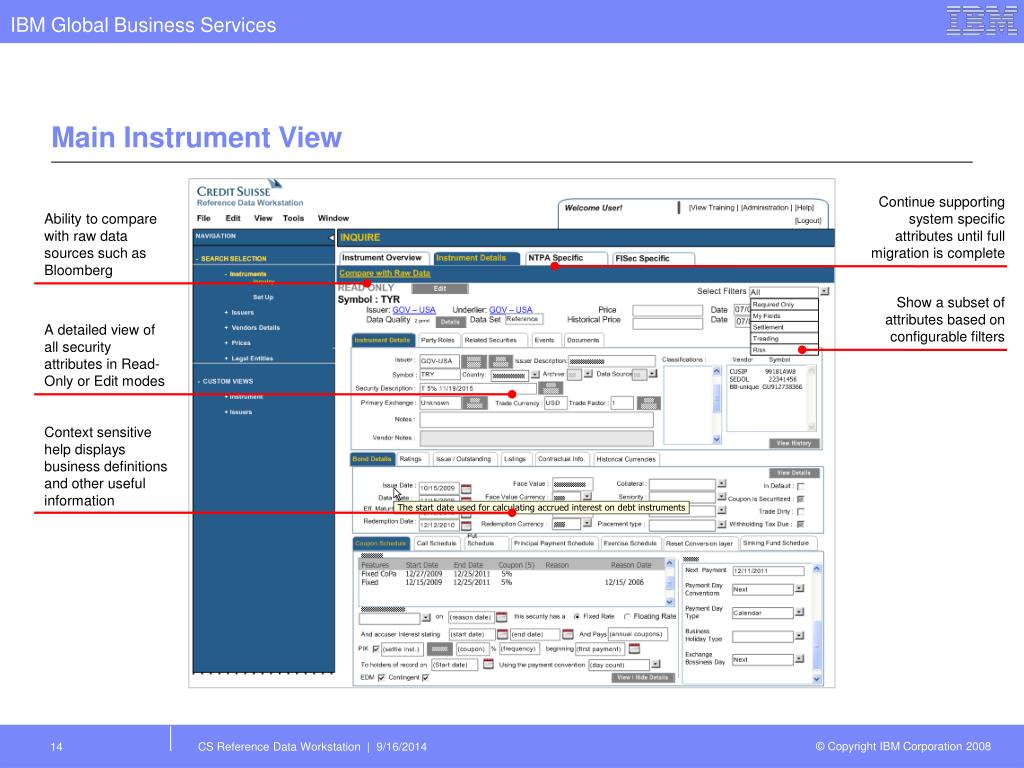Image resolution: width=1024 pixels, height=768 pixels.
Task: Open calendar icon after first payment field
Action: point(633,648)
